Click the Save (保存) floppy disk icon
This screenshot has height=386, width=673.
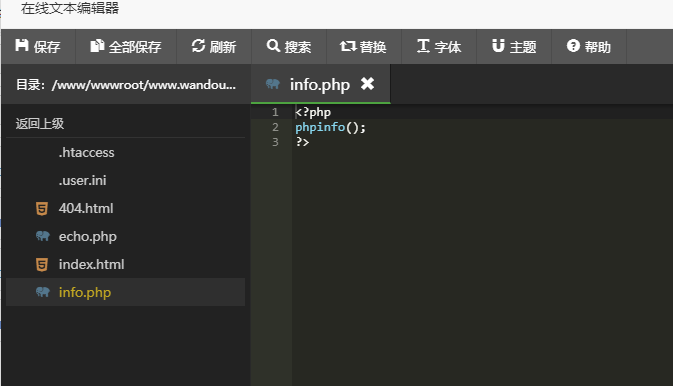[22, 46]
